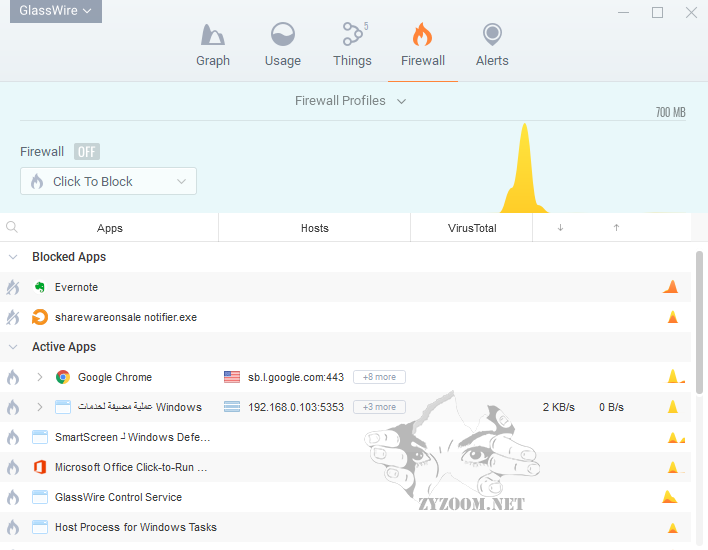Select the GlassWire Control Service name

coord(118,497)
